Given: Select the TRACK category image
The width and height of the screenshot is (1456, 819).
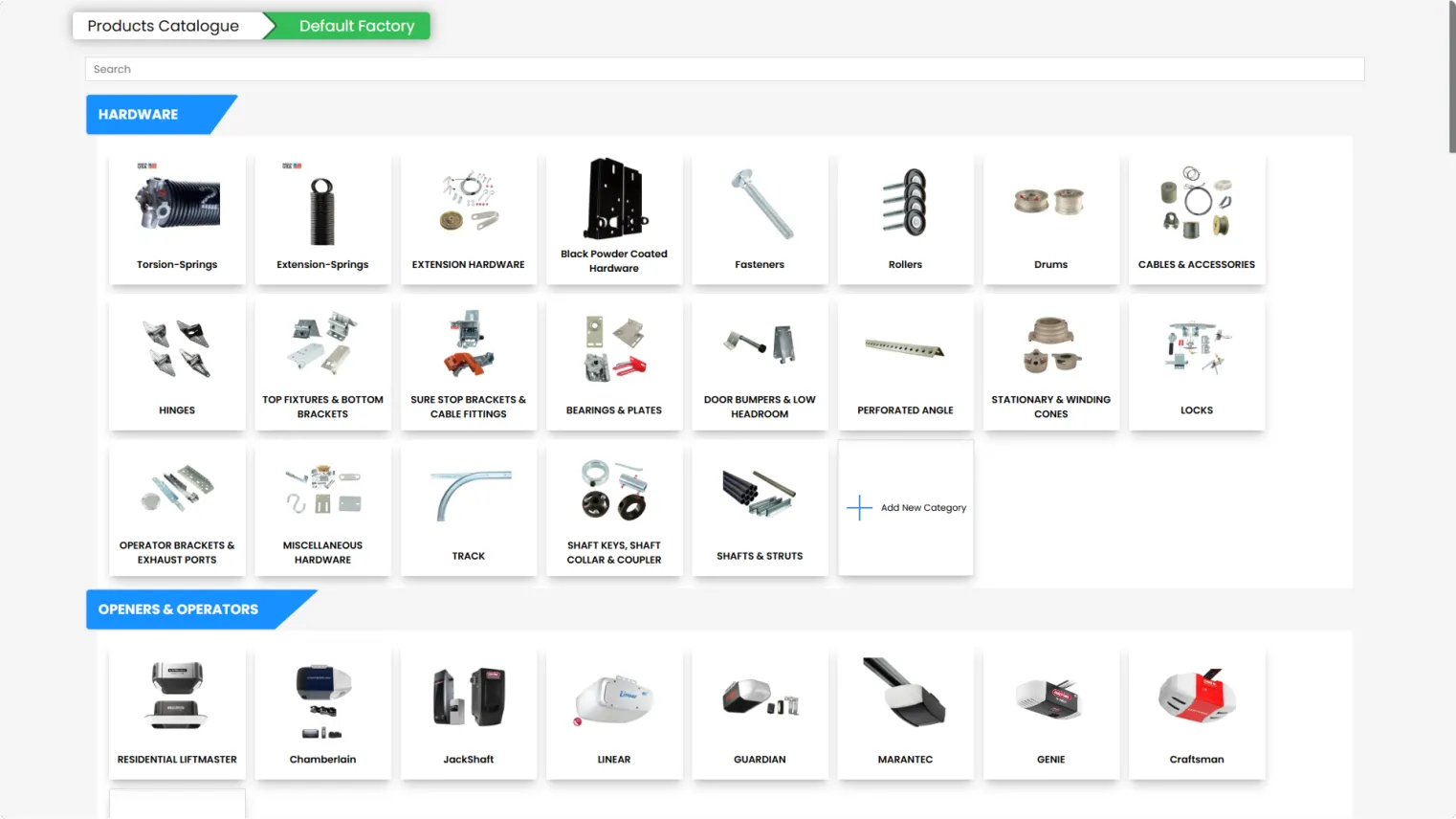Looking at the screenshot, I should (x=469, y=495).
